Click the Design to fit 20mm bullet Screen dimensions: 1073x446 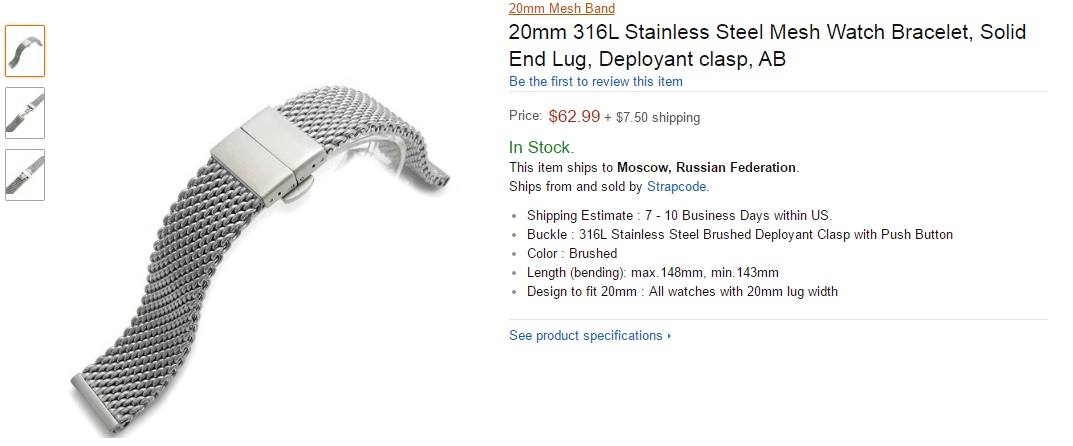(x=682, y=291)
